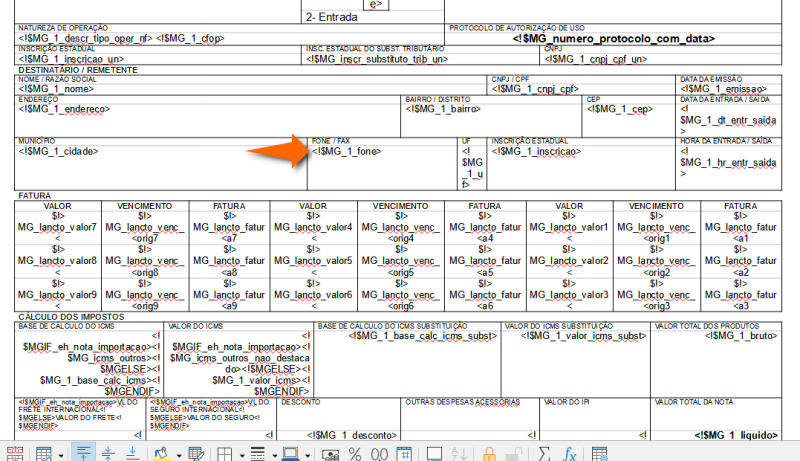Click the <!$MG_1_bairro> field
Viewport: 800px width, 461px height.
click(x=443, y=109)
